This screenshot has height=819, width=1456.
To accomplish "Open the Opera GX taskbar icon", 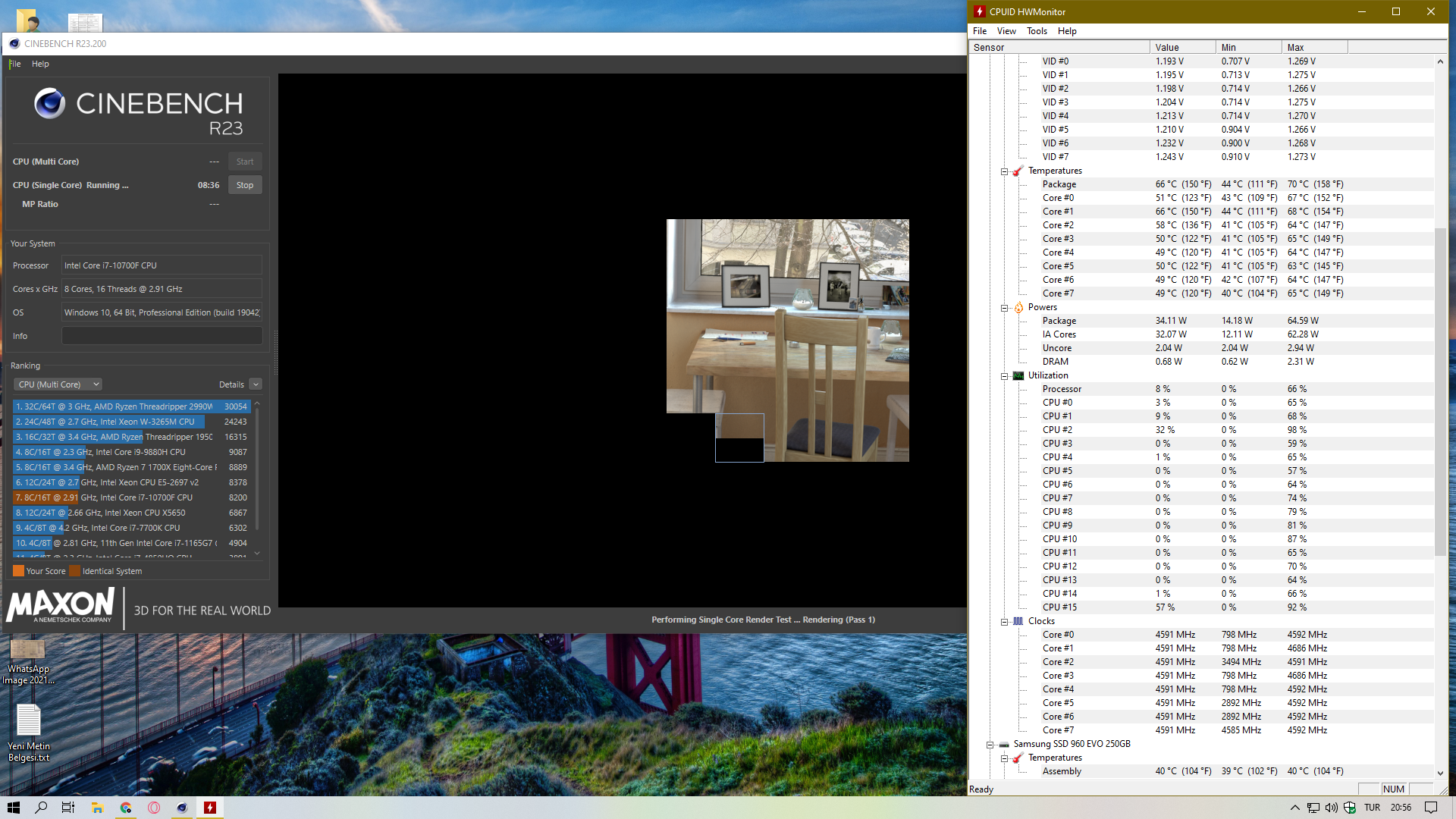I will click(x=154, y=808).
